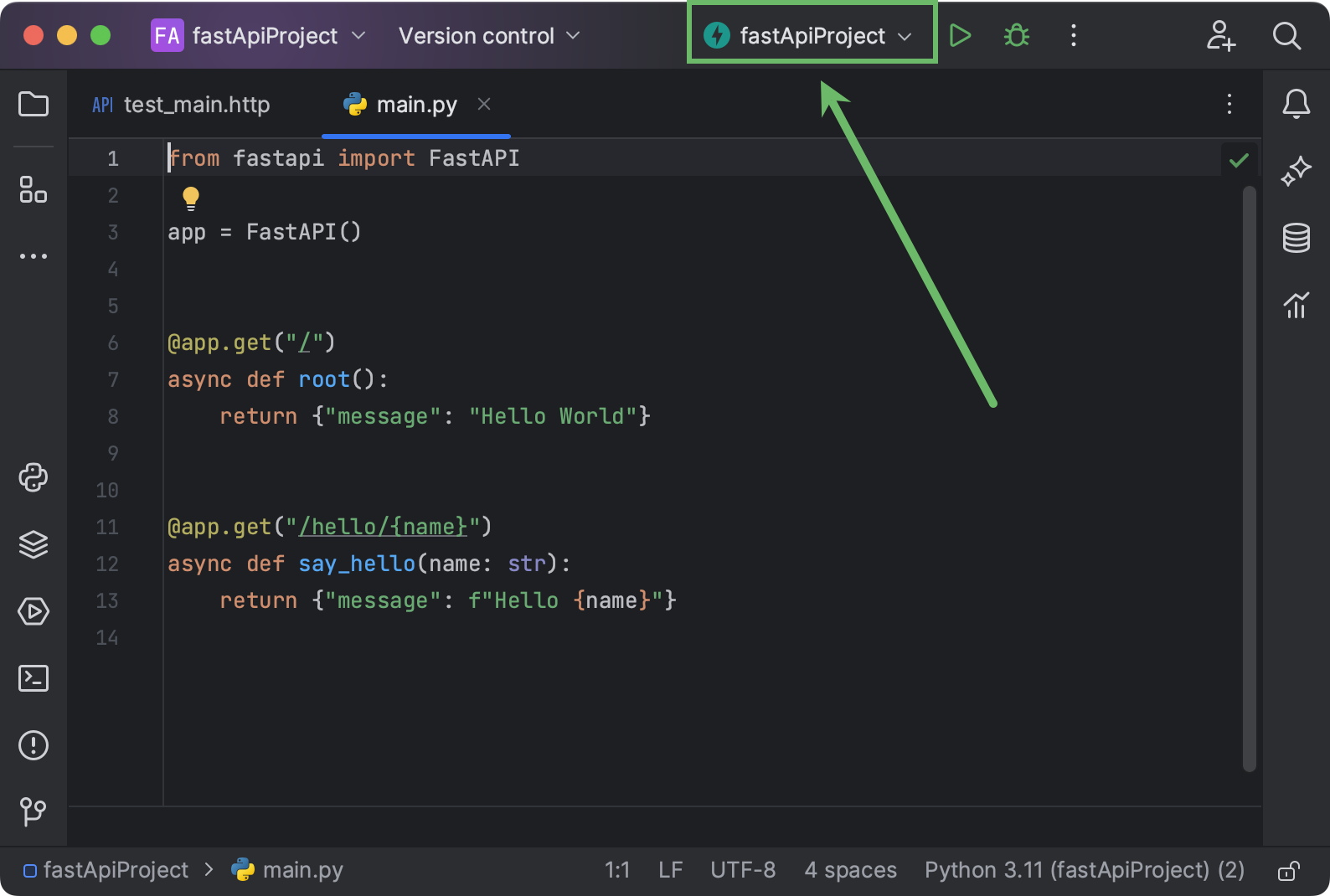The image size is (1330, 896).
Task: Open the Problems tool window
Action: coord(34,745)
